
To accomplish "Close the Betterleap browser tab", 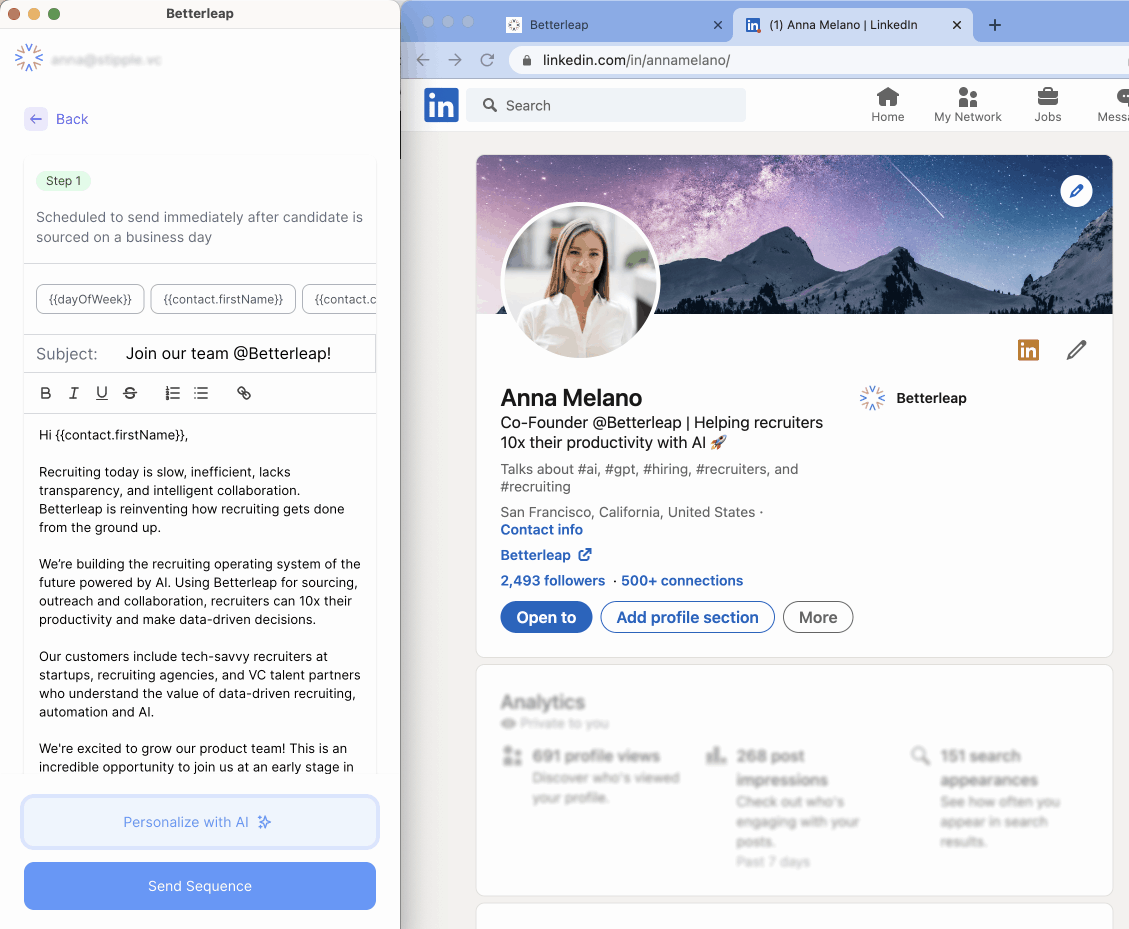I will [x=718, y=25].
